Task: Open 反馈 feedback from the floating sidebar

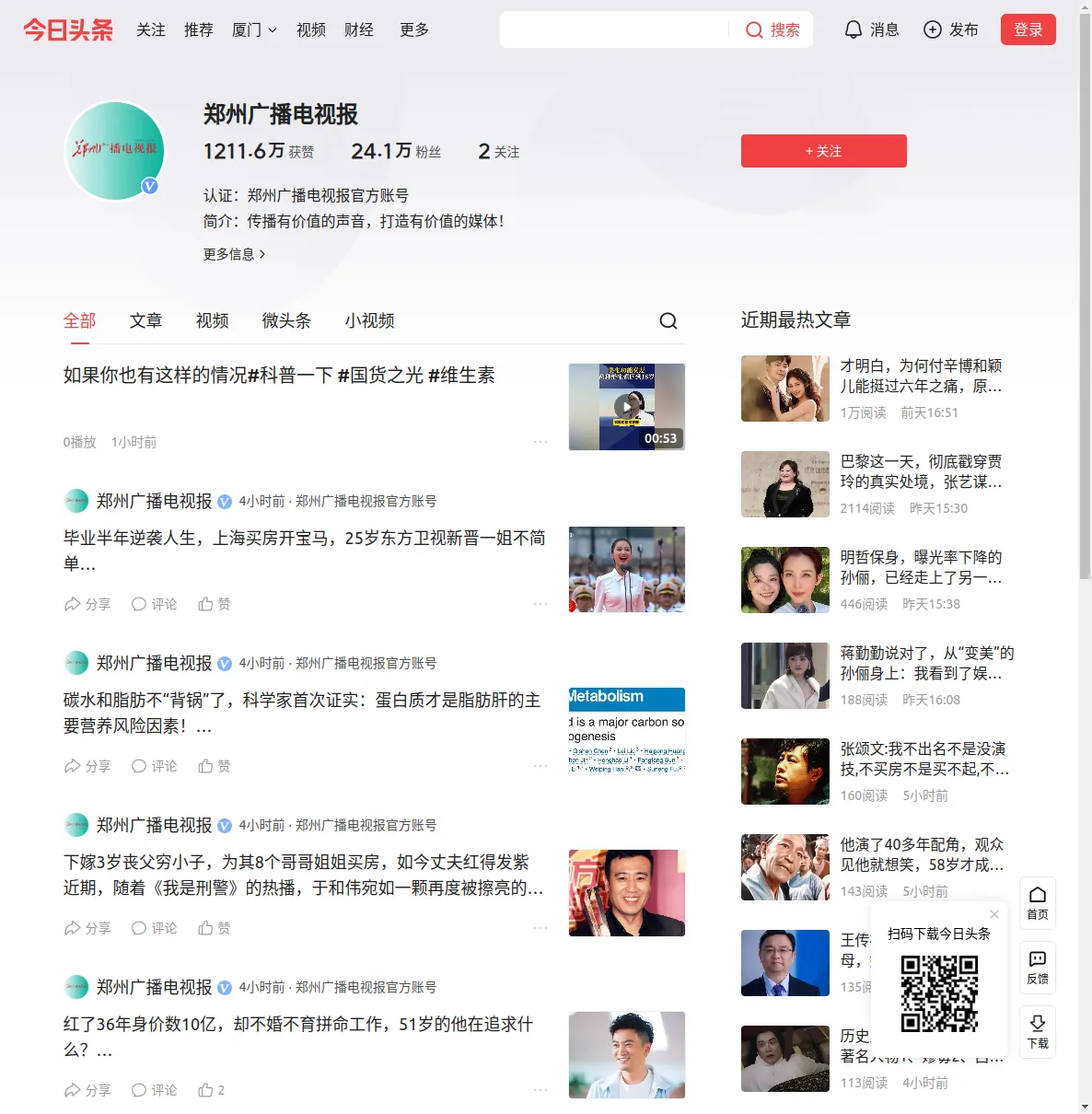Action: click(1038, 968)
